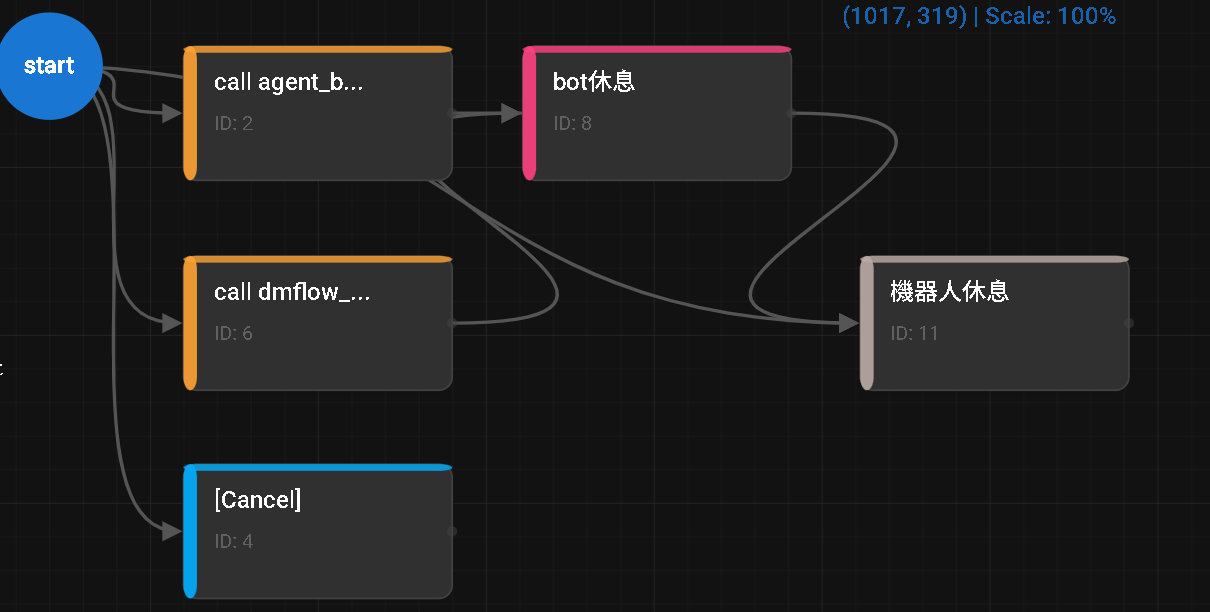Image resolution: width=1210 pixels, height=612 pixels.
Task: Click the Scale 100% indicator
Action: 1051,16
